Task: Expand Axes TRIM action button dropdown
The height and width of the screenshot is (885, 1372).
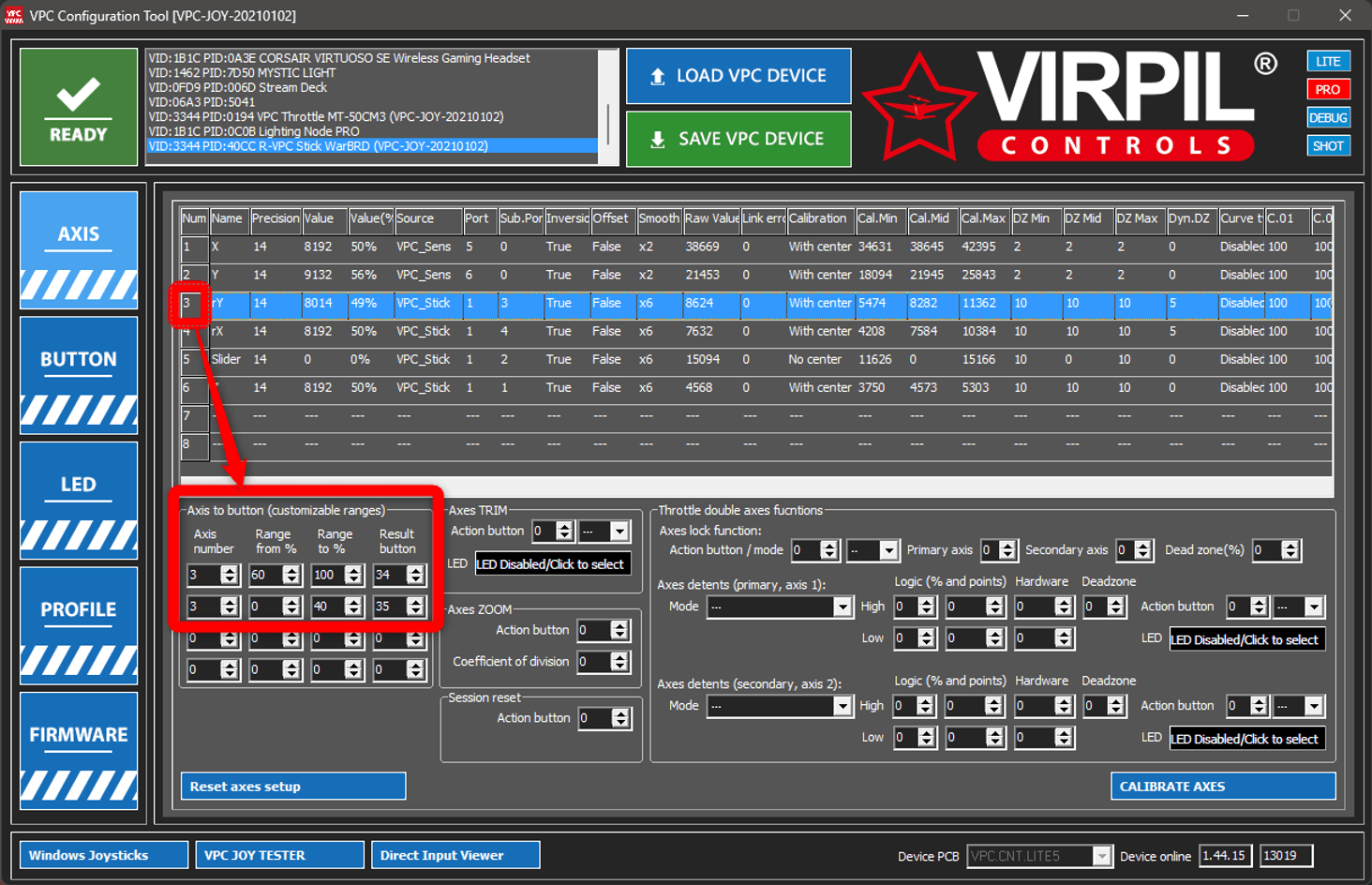Action: click(619, 532)
